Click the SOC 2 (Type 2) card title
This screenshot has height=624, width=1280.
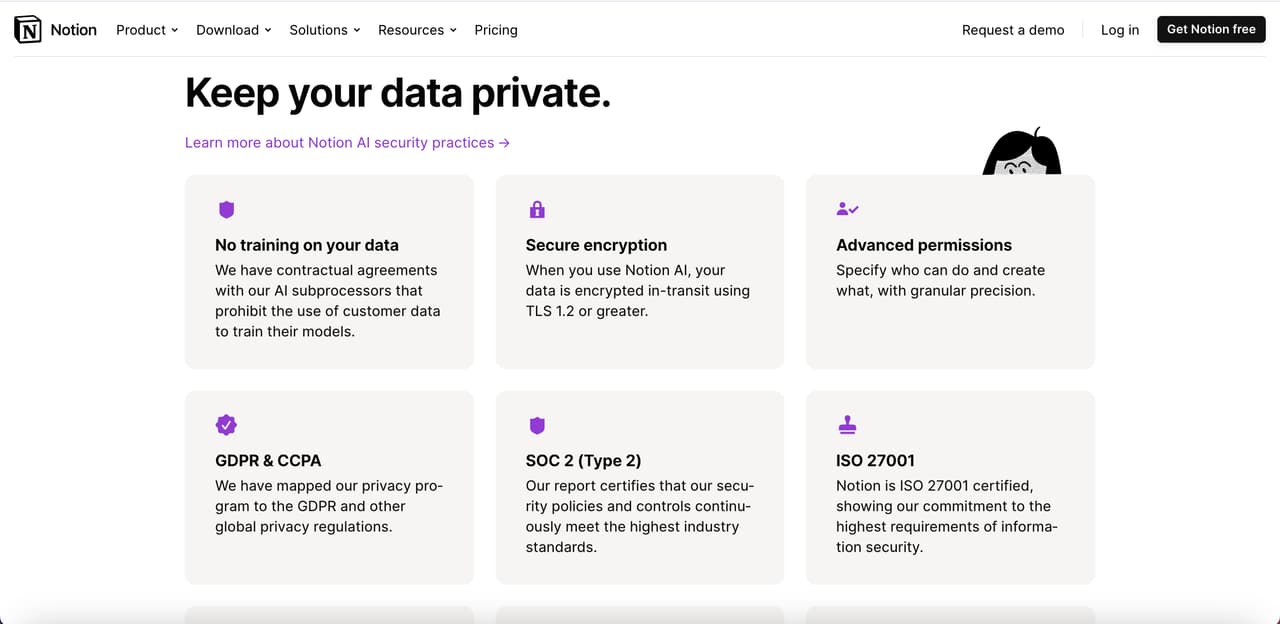[x=584, y=461]
